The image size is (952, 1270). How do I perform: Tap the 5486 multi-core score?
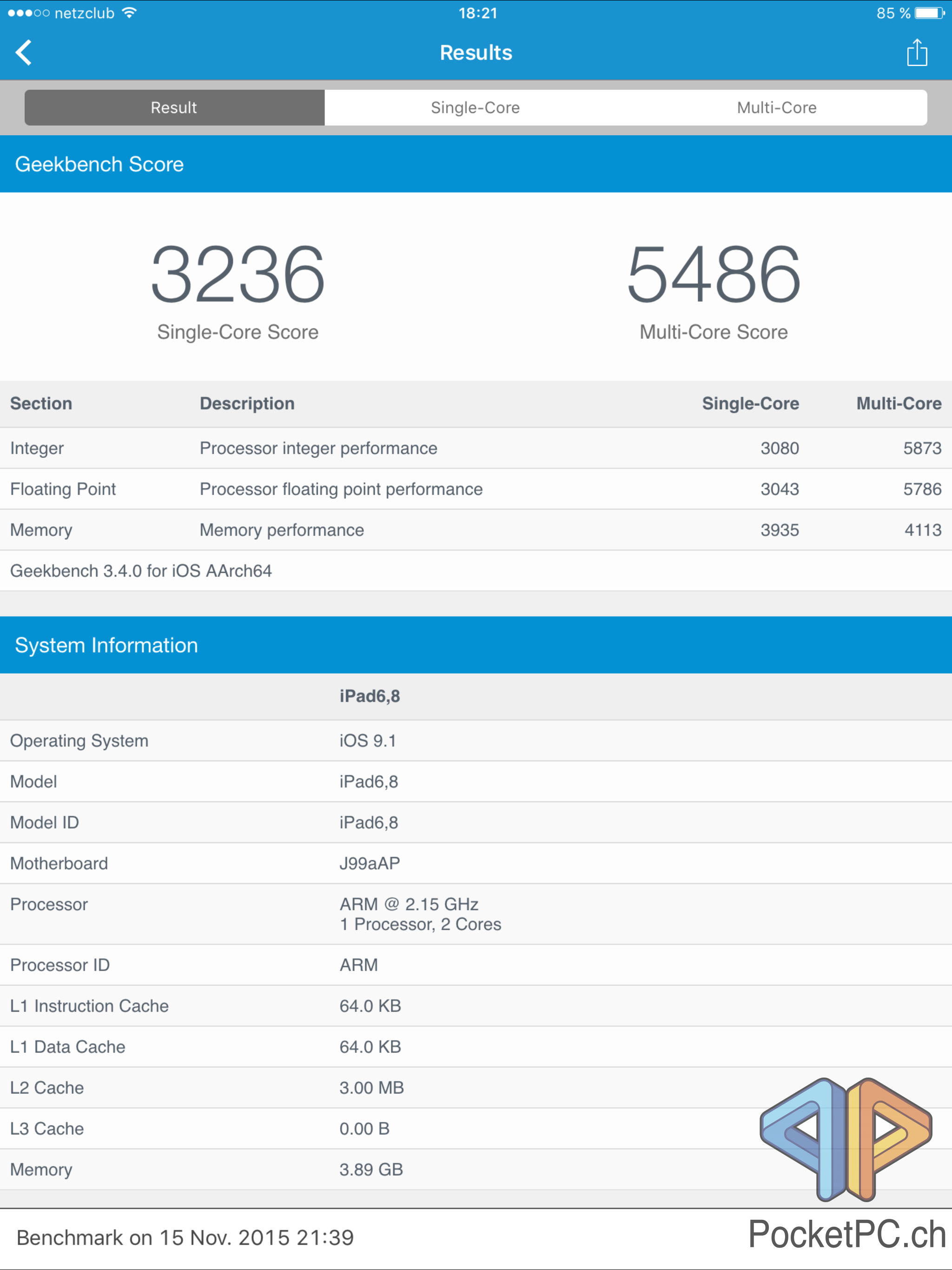click(x=714, y=274)
